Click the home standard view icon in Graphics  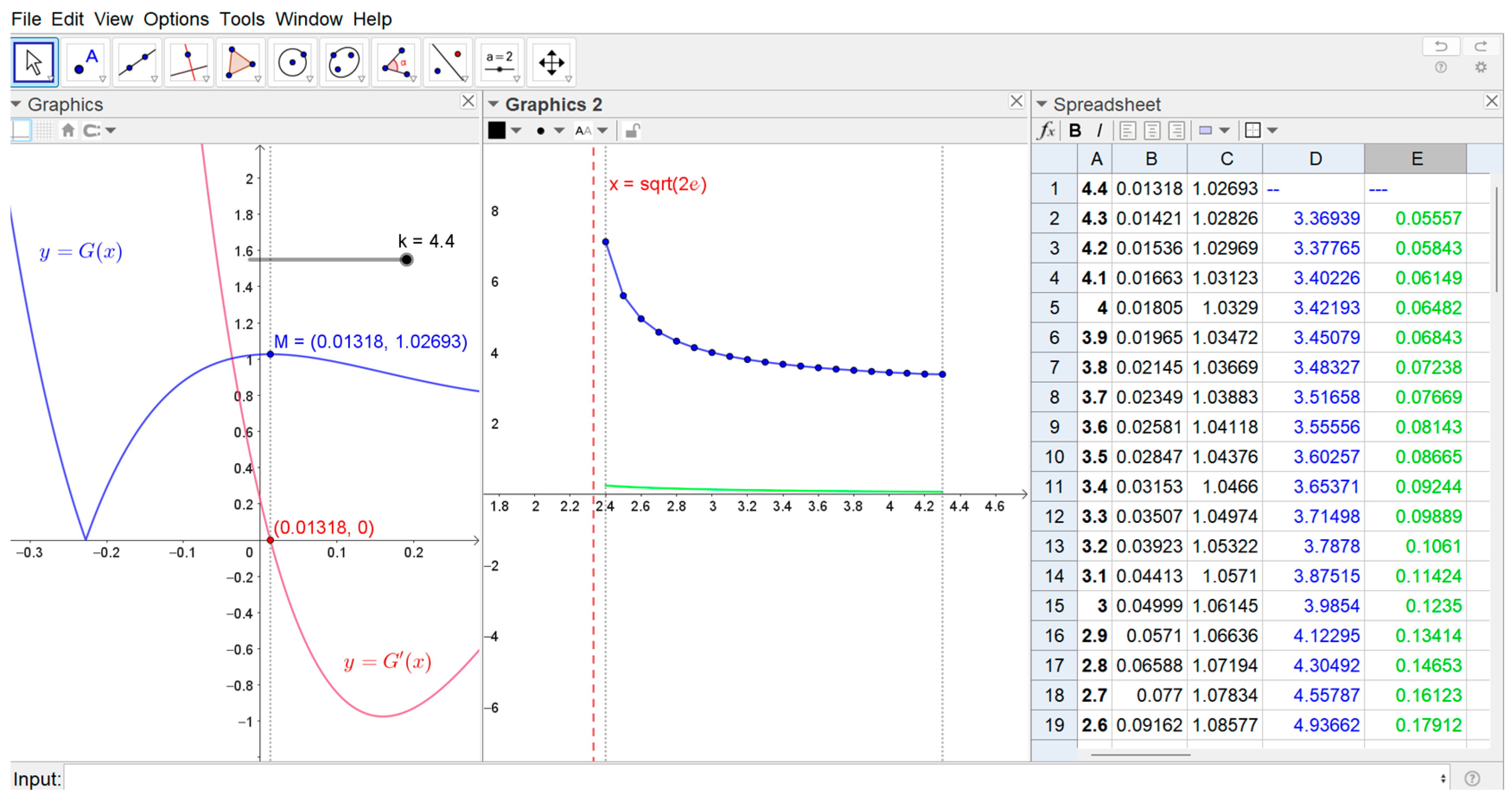[68, 130]
